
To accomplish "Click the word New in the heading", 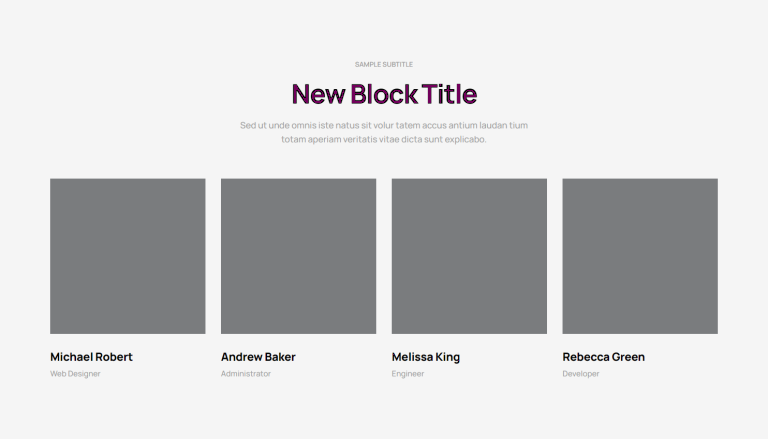I will click(x=318, y=94).
